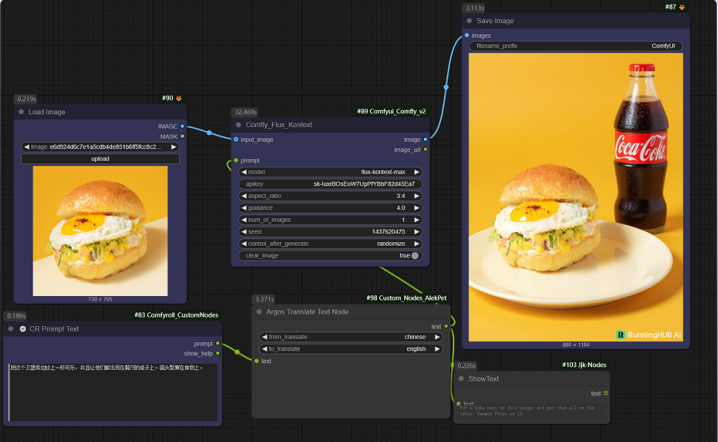Click the Comfly_Flux_Kontext node collapse dot
718x442 pixels.
click(x=237, y=125)
